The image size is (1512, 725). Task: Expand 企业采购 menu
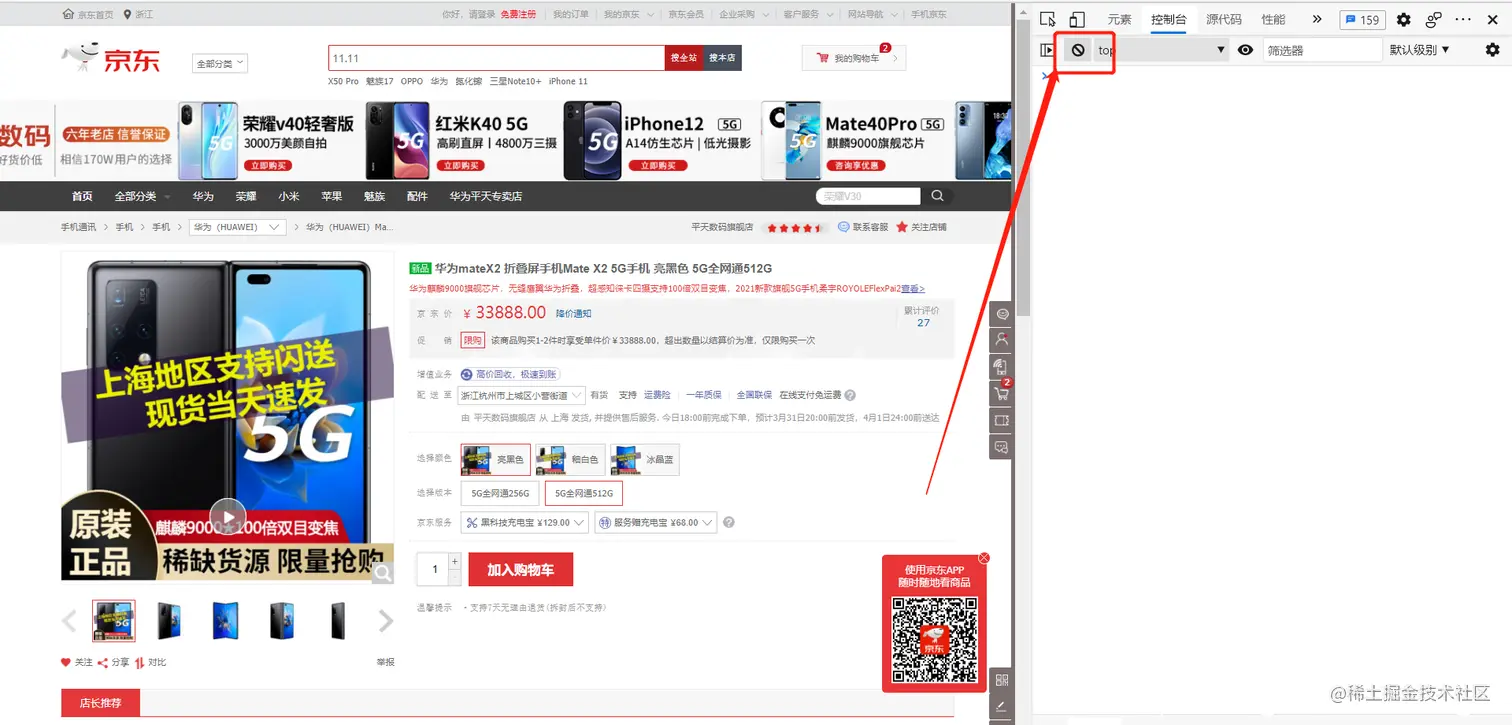click(743, 14)
